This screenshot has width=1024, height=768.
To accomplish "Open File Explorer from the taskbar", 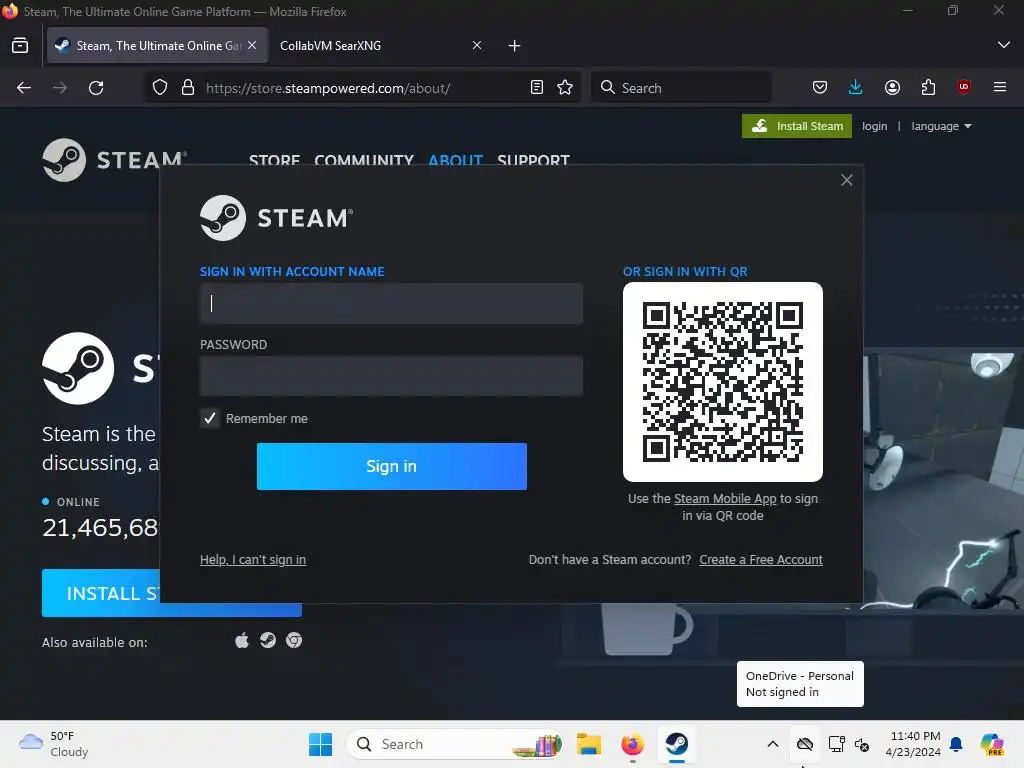I will coord(588,744).
